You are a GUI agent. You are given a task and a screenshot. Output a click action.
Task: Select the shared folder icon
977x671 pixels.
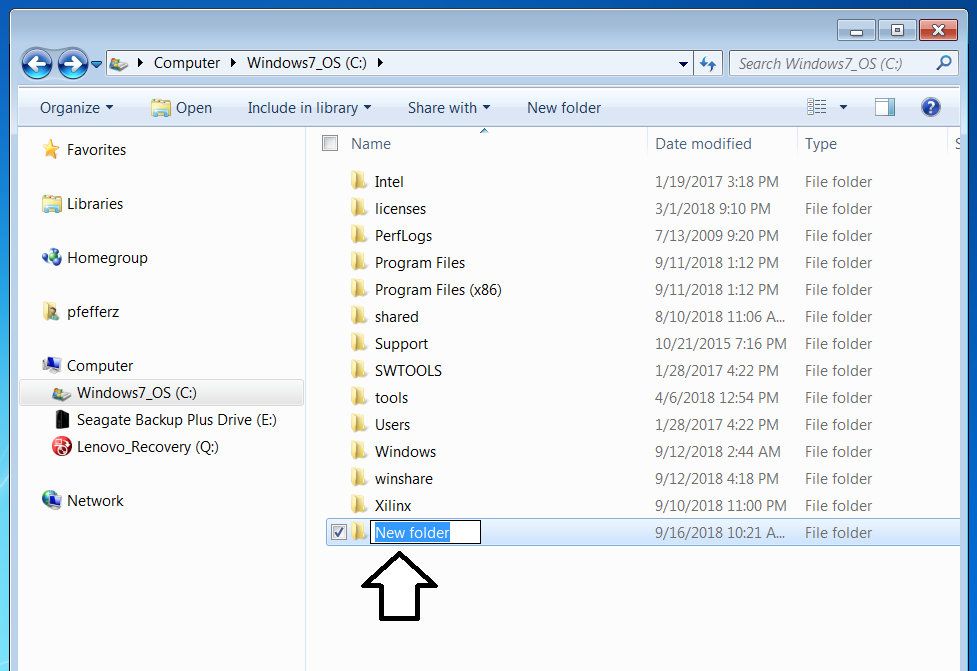tap(359, 316)
